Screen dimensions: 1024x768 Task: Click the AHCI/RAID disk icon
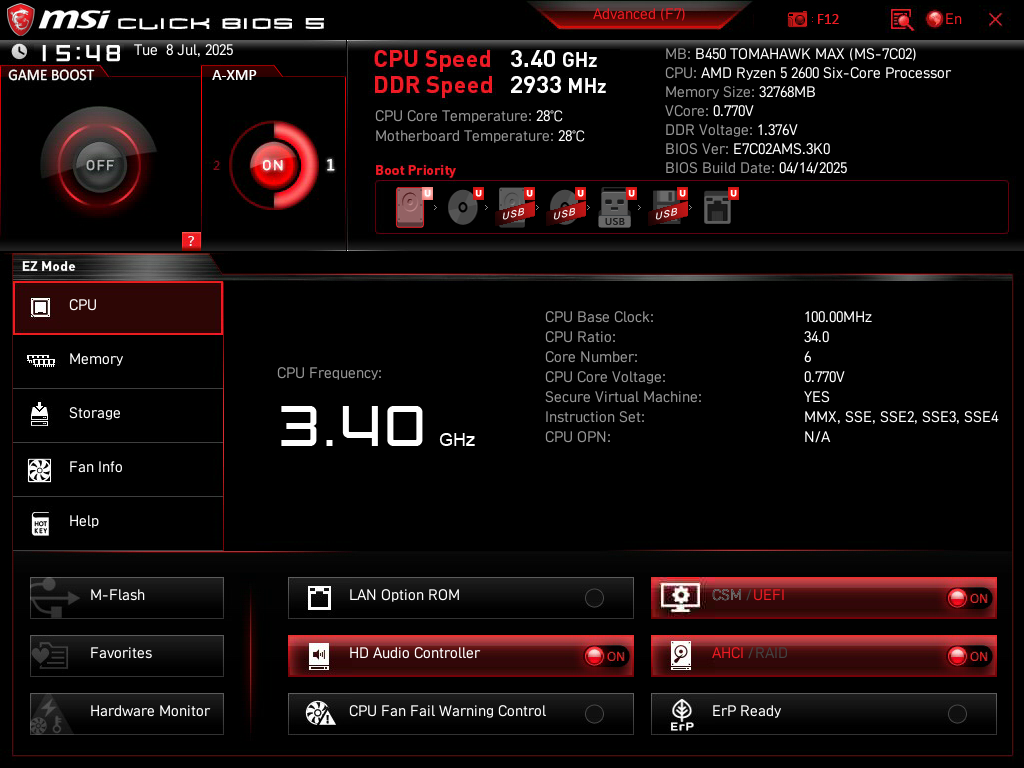[681, 655]
